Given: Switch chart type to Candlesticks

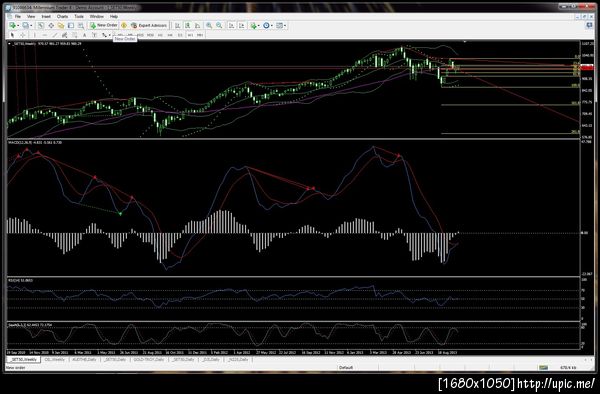Looking at the screenshot, I should pos(188,25).
